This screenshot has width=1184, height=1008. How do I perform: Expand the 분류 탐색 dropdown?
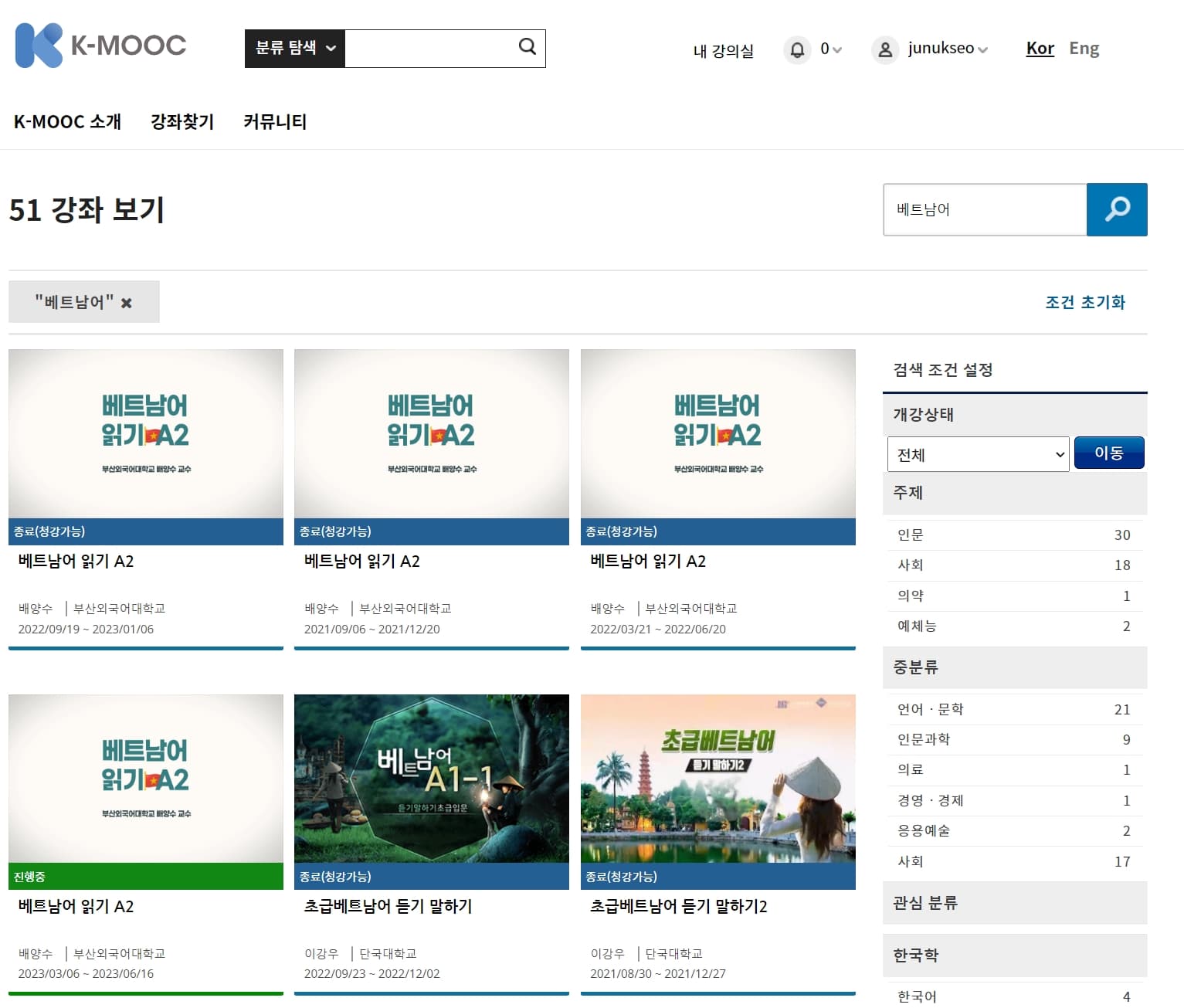click(x=295, y=48)
